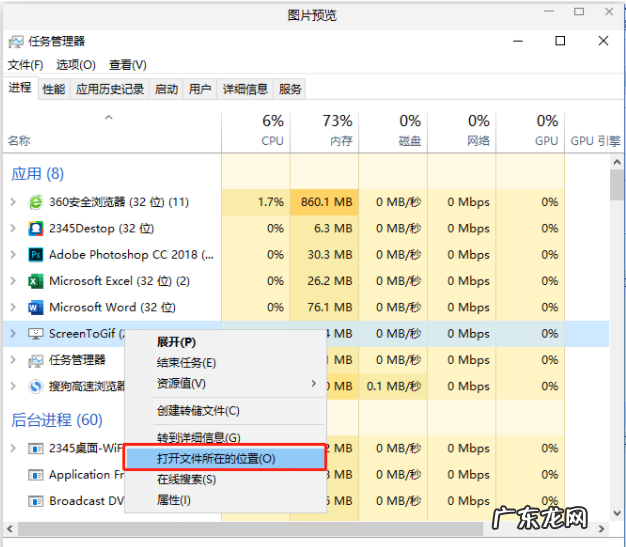Screen dimensions: 626x547
Task: Click the 2345桌面-WiFi process icon
Action: (x=36, y=448)
